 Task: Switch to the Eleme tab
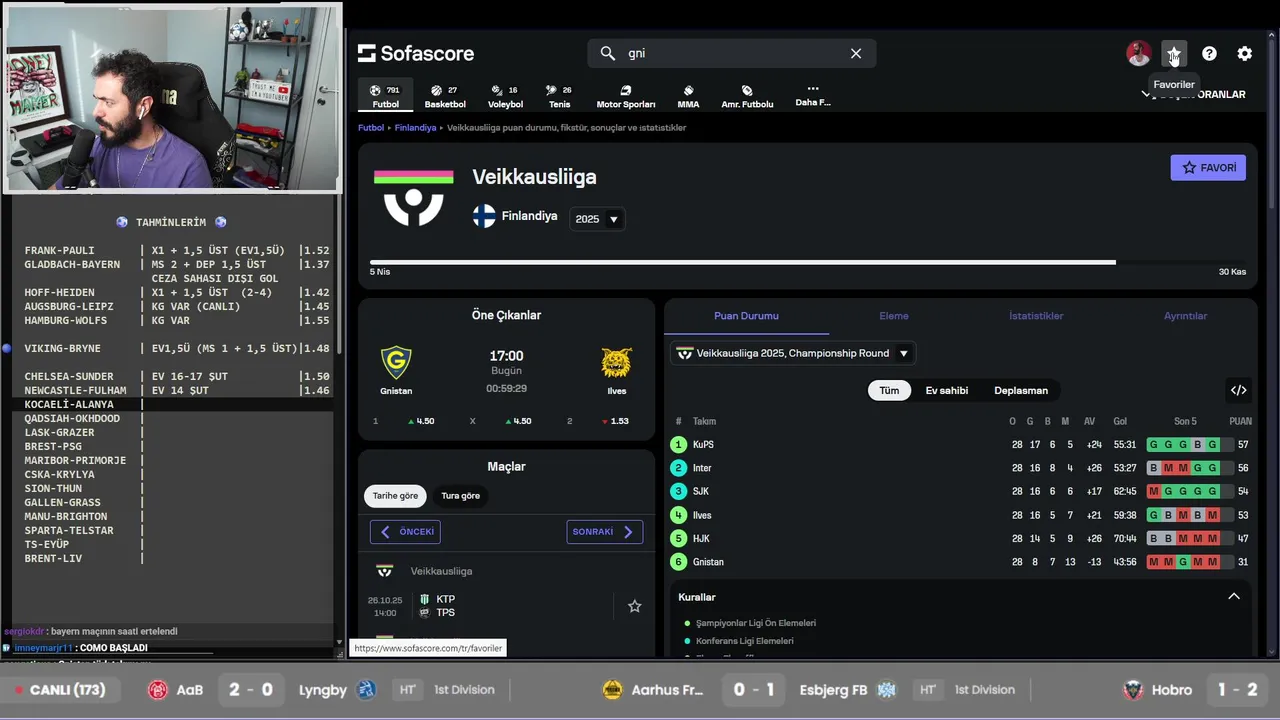894,316
